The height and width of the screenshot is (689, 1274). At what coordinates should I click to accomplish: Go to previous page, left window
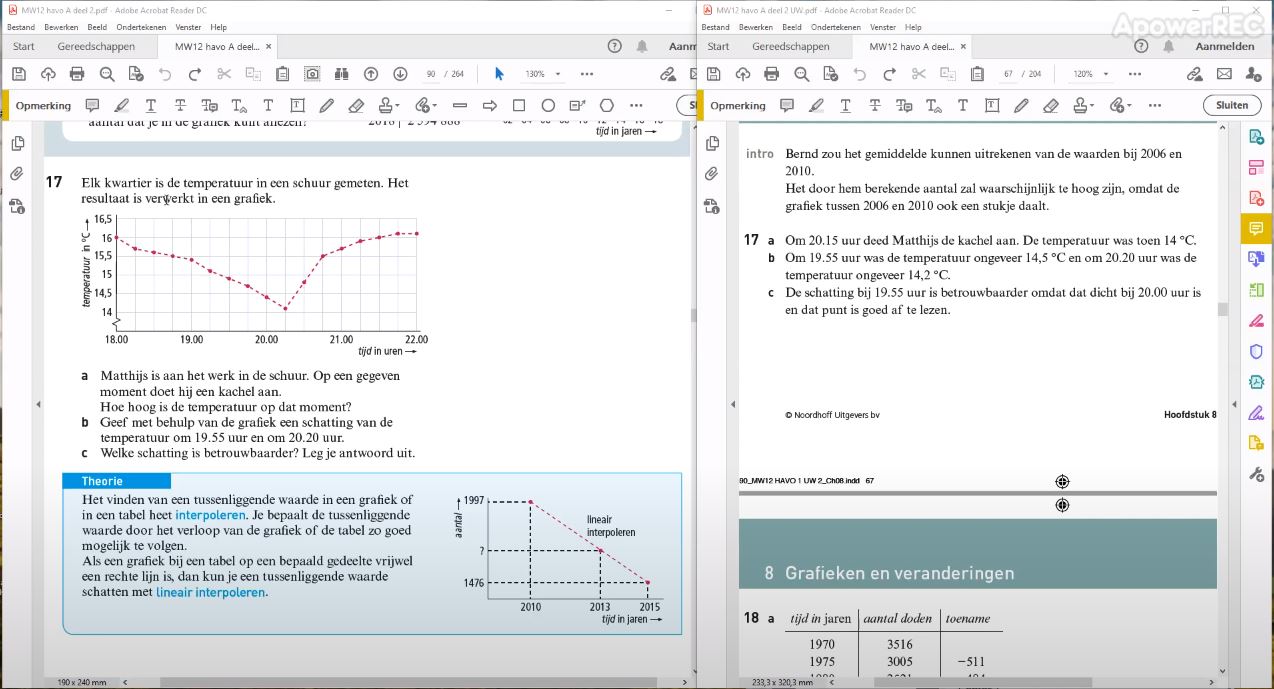371,74
